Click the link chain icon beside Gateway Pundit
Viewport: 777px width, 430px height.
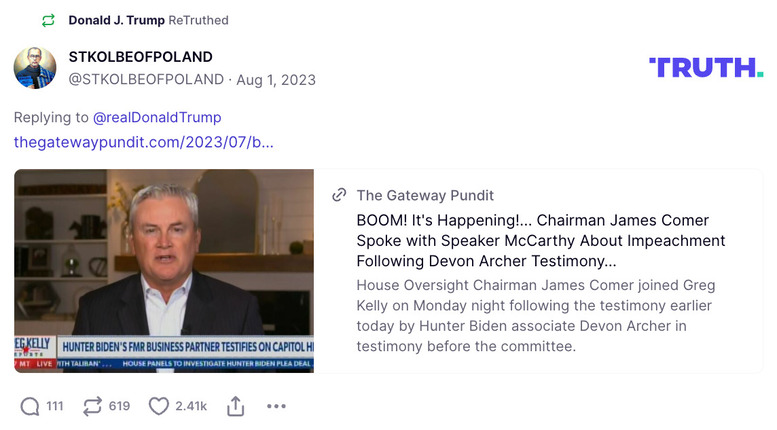click(340, 195)
